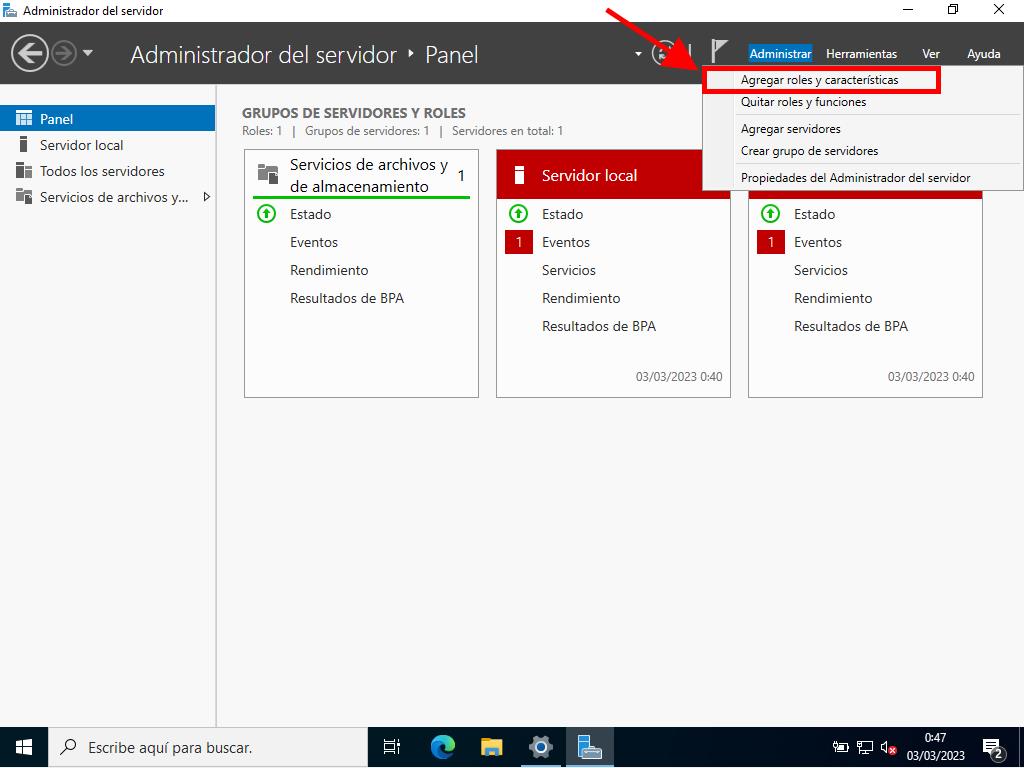1024x768 pixels.
Task: Click the back navigation arrow button
Action: pyautogui.click(x=30, y=54)
